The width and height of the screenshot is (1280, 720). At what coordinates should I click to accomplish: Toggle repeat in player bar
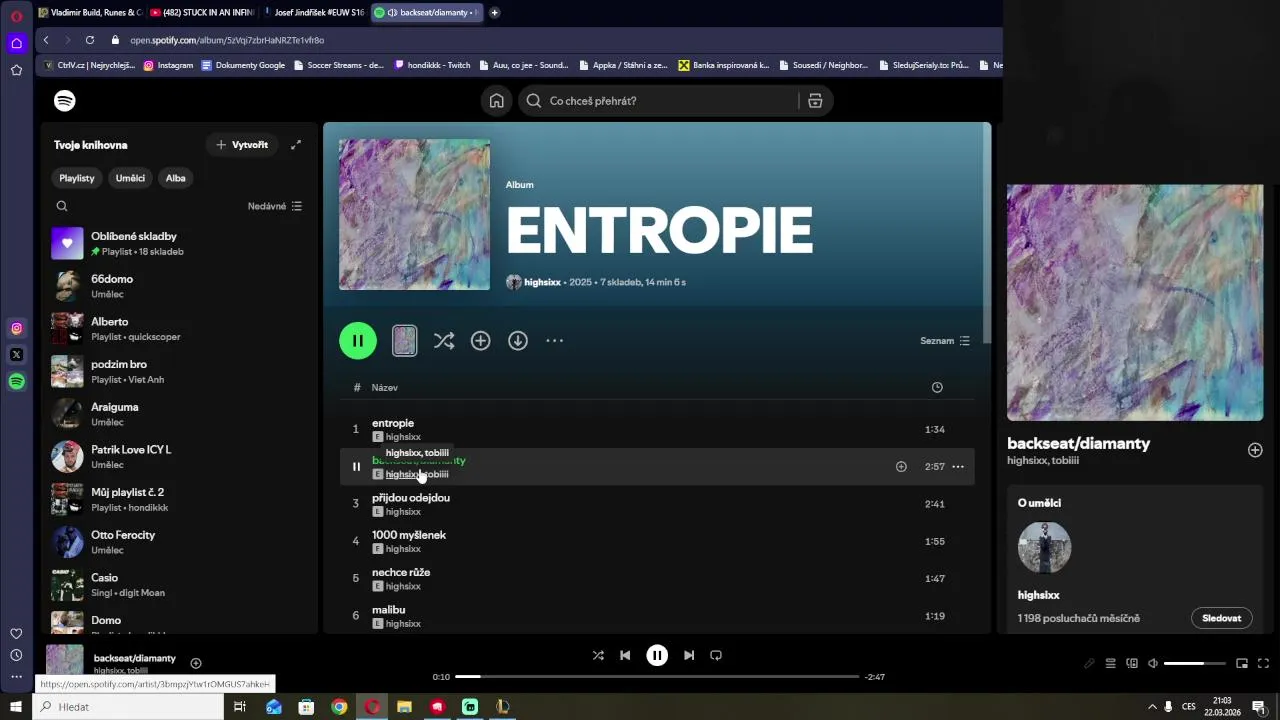(x=716, y=655)
